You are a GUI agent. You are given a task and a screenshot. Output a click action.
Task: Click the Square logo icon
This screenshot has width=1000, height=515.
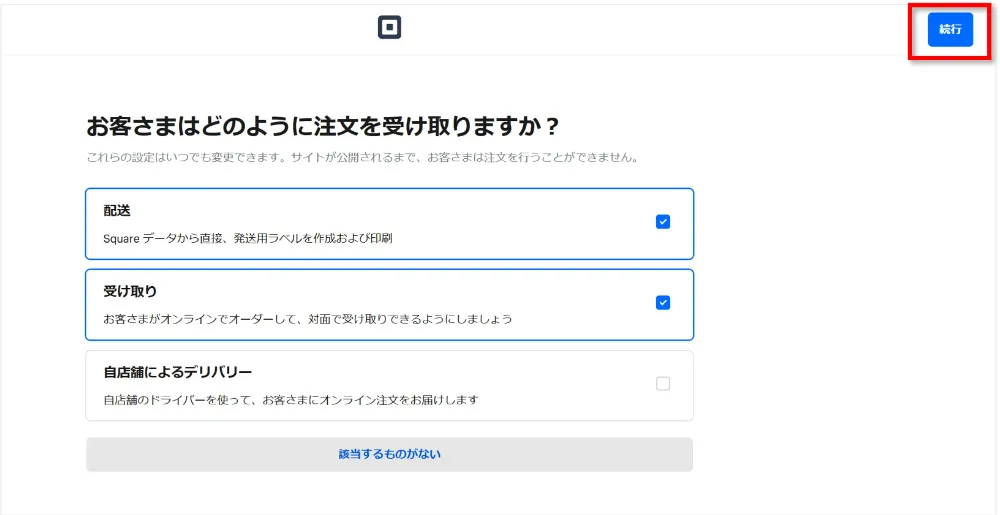coord(389,28)
